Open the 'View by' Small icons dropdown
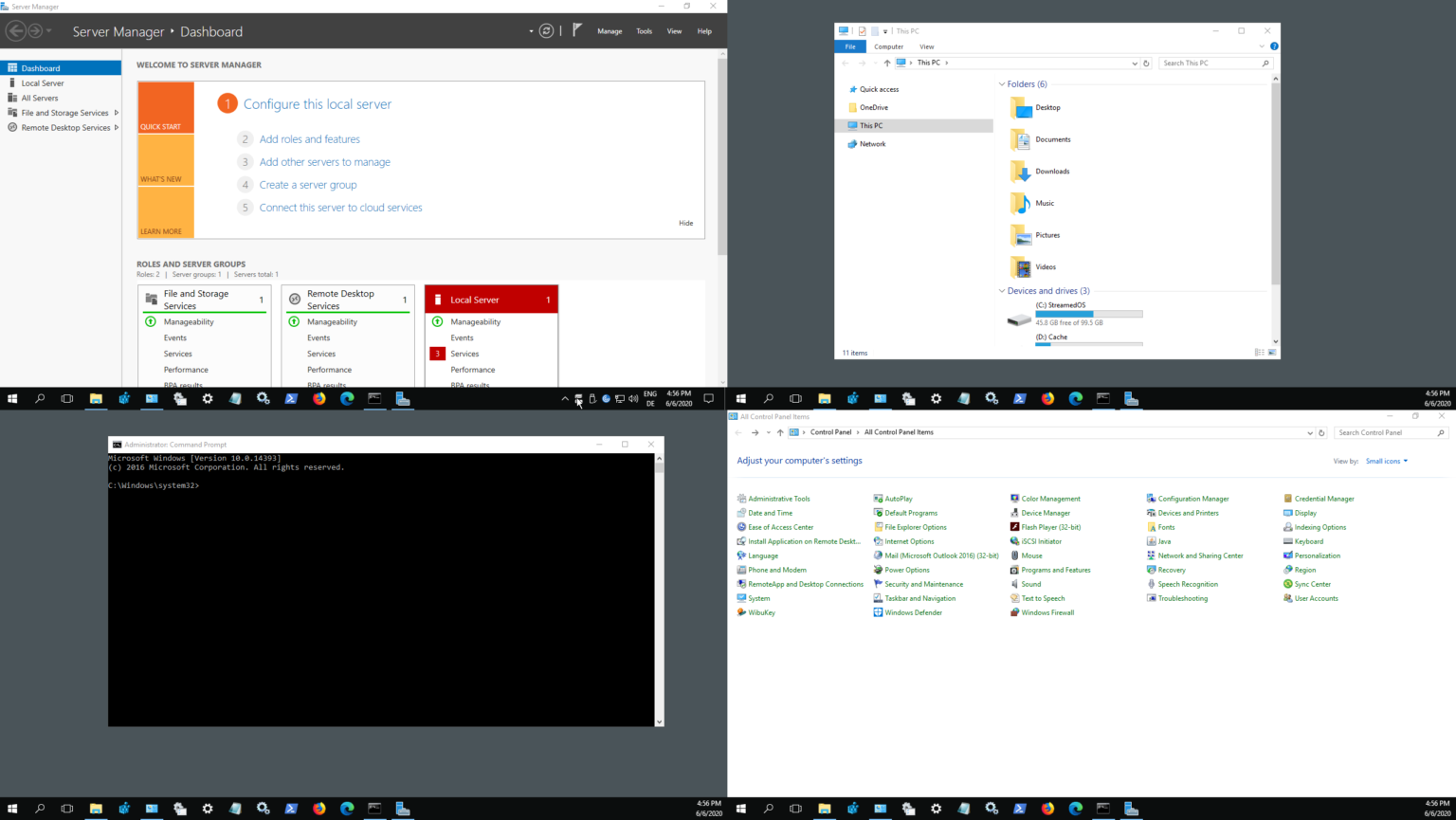Screen dimensions: 1456x820 (1386, 461)
